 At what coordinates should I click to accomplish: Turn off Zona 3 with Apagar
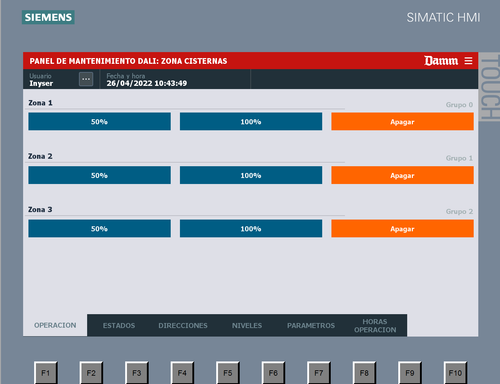[402, 229]
